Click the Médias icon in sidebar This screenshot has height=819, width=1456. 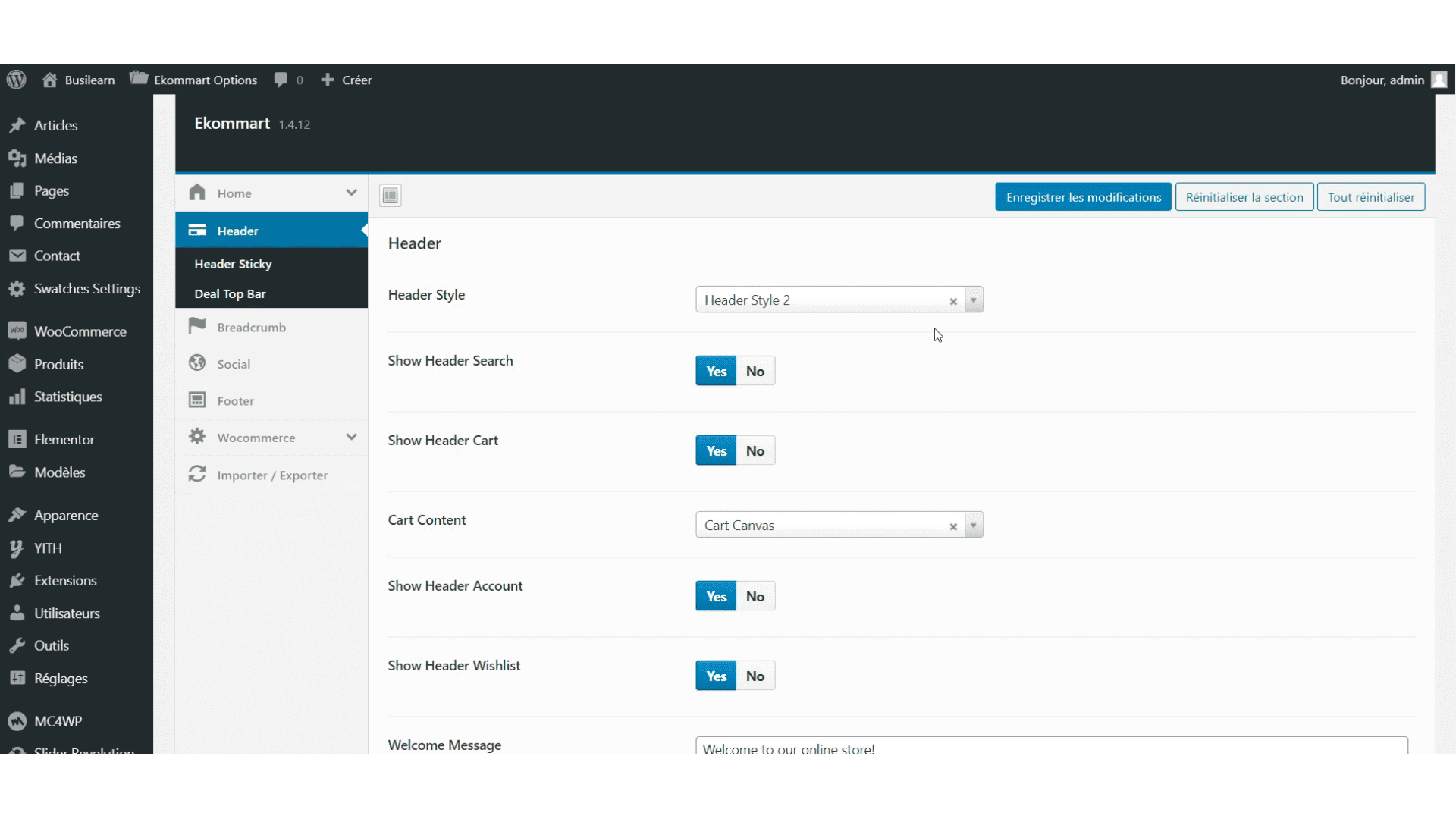(17, 158)
